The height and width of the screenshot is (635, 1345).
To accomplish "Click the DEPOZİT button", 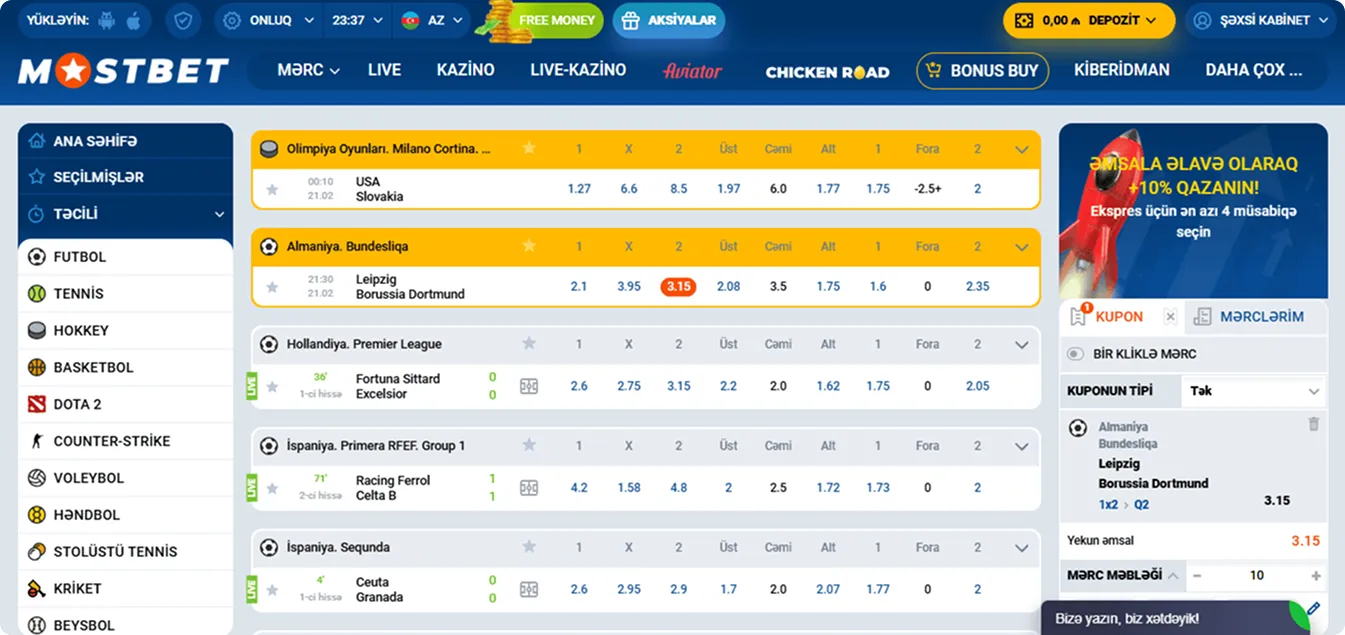I will 1088,18.
